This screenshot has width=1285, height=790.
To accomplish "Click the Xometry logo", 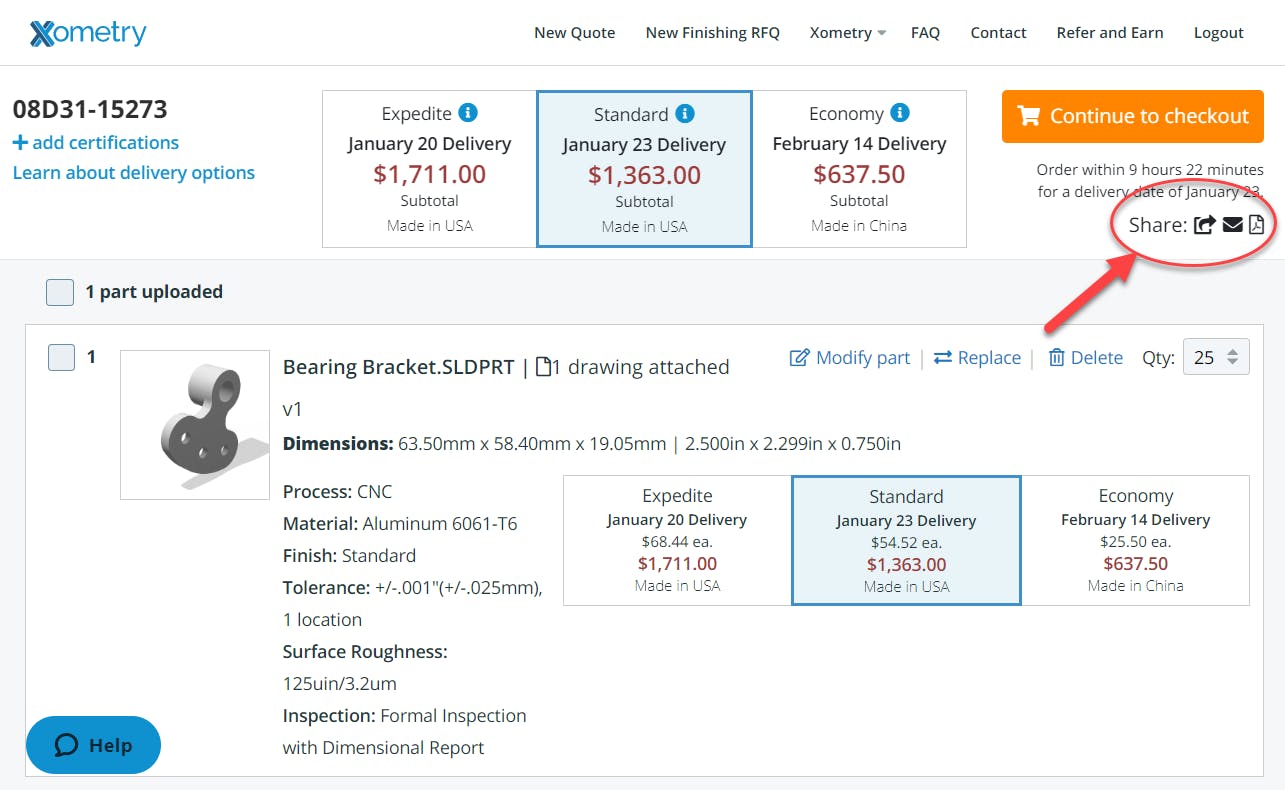I will [x=88, y=33].
